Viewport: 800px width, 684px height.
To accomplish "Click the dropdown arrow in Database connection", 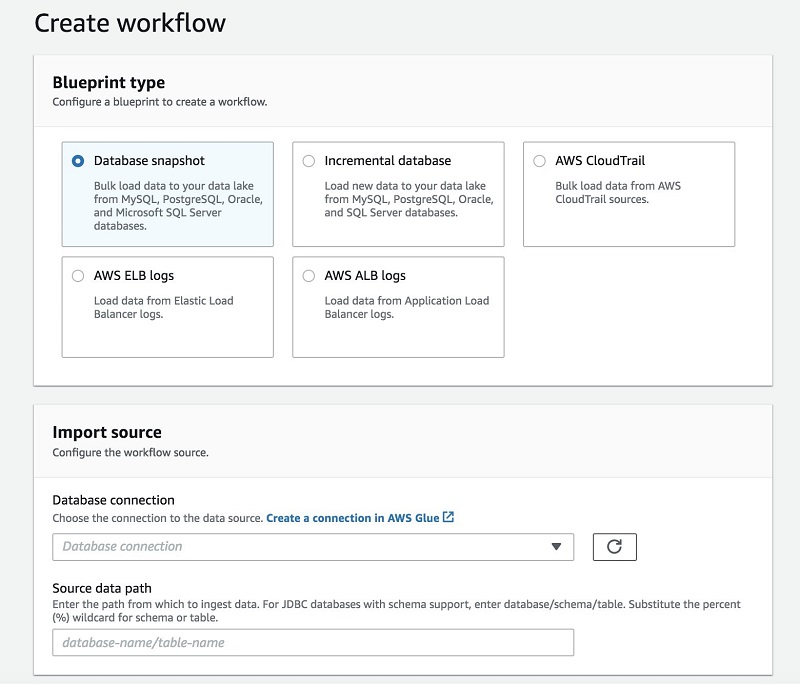I will click(556, 547).
